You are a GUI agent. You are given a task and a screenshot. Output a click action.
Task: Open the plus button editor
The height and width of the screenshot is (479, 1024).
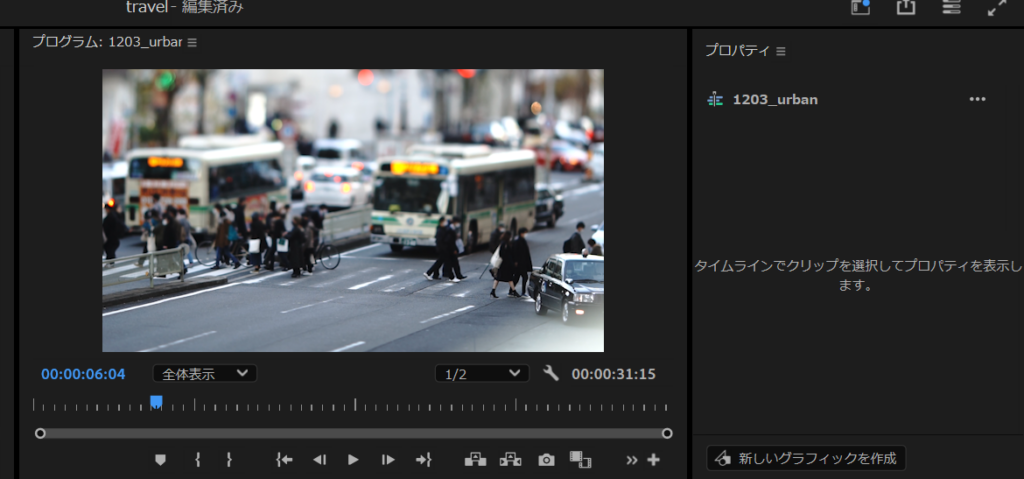tap(654, 460)
